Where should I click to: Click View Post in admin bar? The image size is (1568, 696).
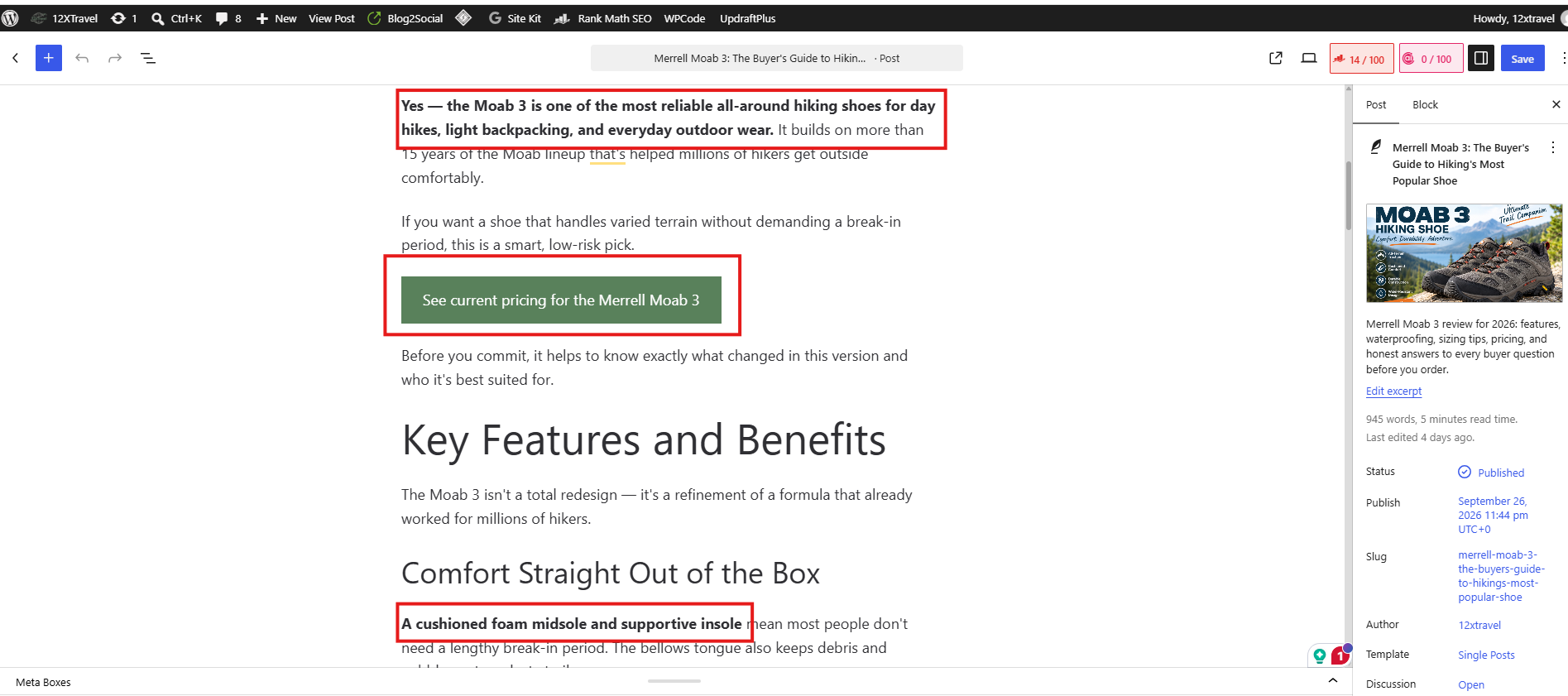coord(332,18)
